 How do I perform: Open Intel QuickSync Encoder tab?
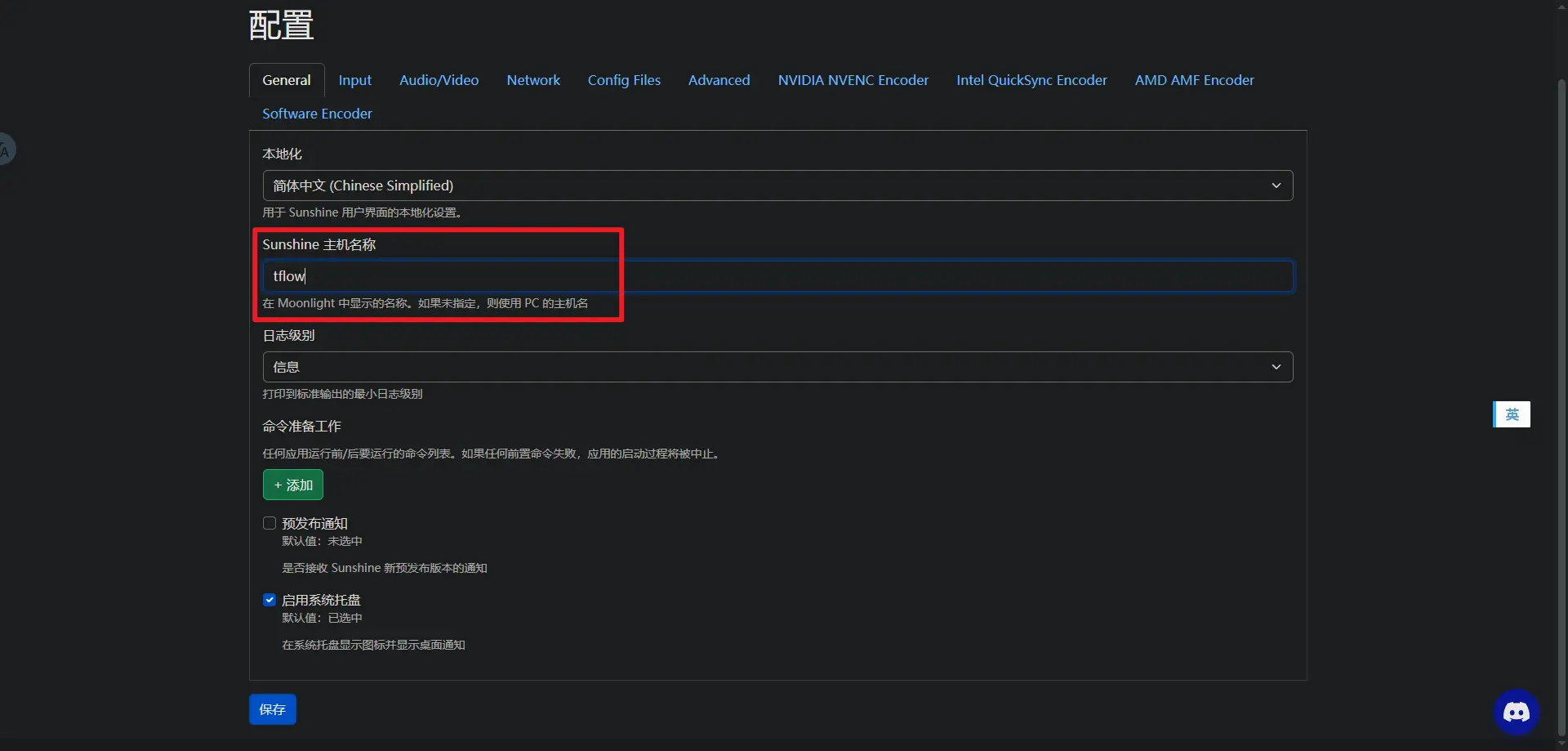(1031, 80)
